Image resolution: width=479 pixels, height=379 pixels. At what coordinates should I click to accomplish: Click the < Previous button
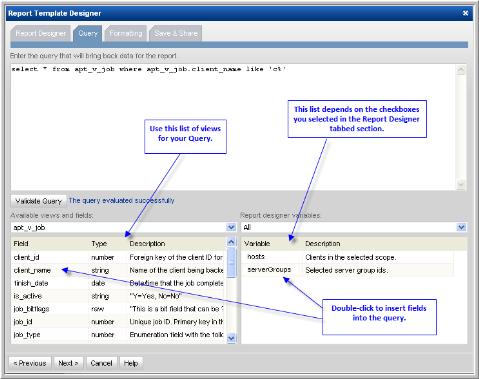pos(30,363)
